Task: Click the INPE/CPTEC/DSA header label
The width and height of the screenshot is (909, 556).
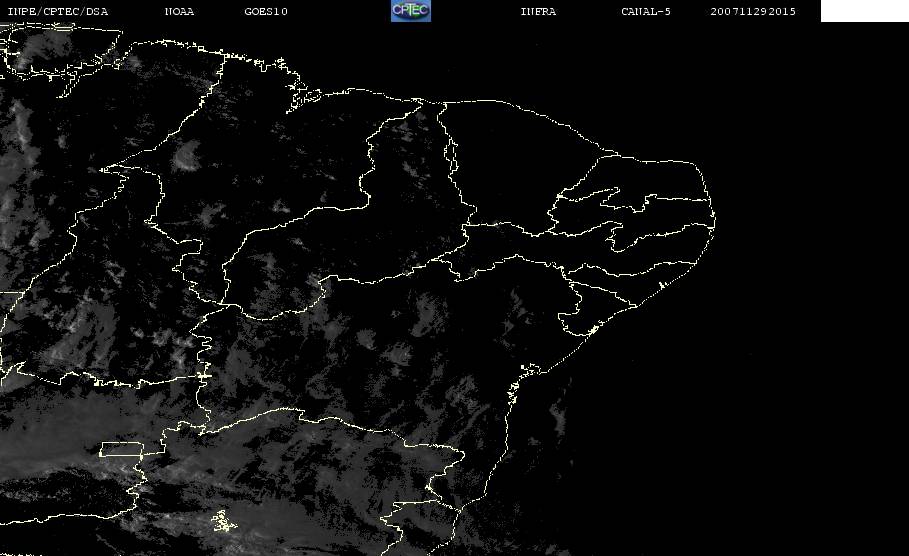Action: 57,12
